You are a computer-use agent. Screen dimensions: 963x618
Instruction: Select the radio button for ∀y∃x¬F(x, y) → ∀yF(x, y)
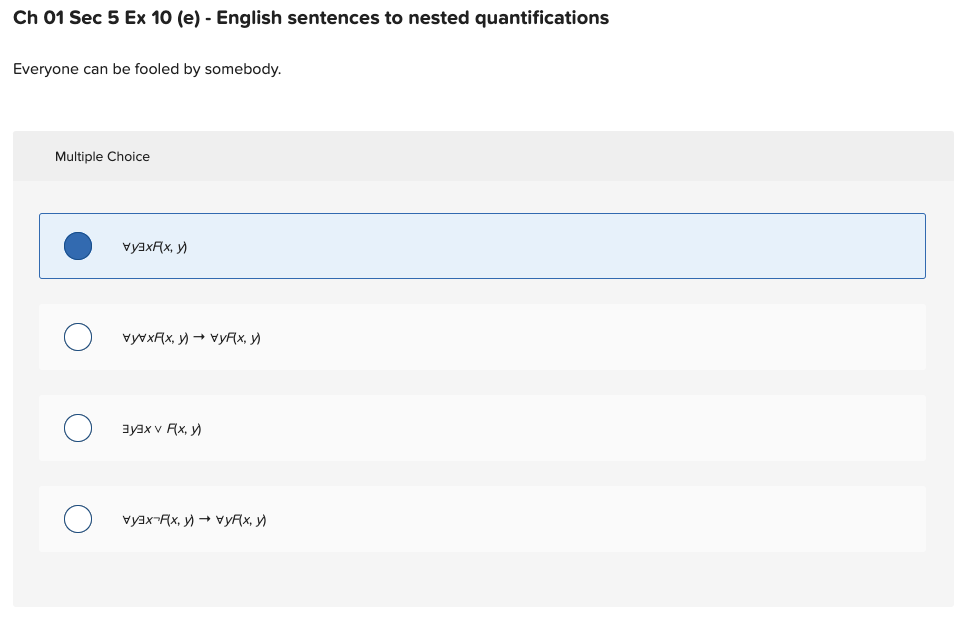tap(77, 518)
